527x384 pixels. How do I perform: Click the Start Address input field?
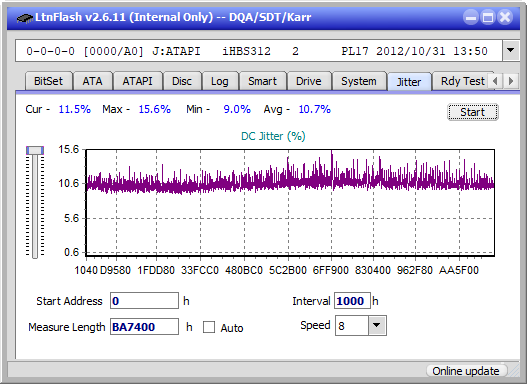point(145,301)
